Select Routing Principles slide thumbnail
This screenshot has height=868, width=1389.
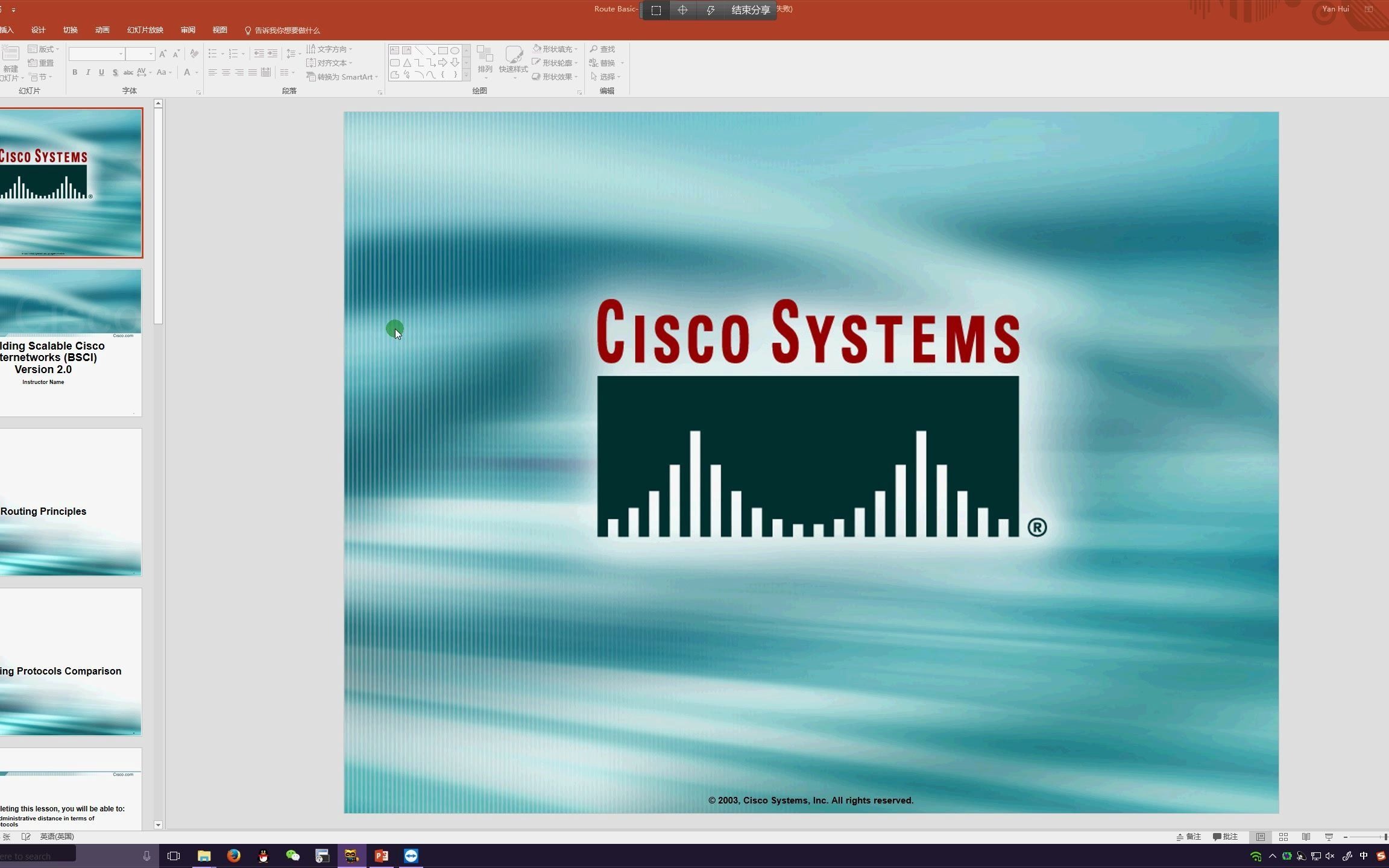point(71,502)
